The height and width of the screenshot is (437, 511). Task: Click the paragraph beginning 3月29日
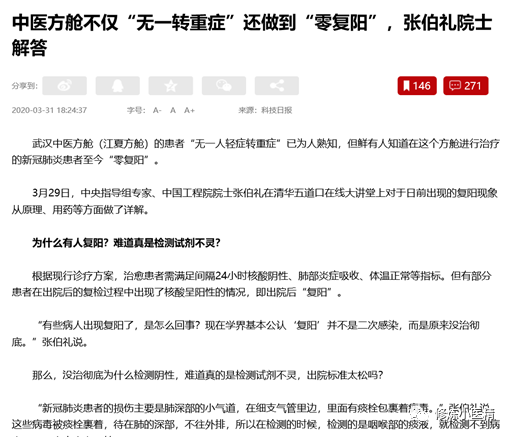coord(255,201)
